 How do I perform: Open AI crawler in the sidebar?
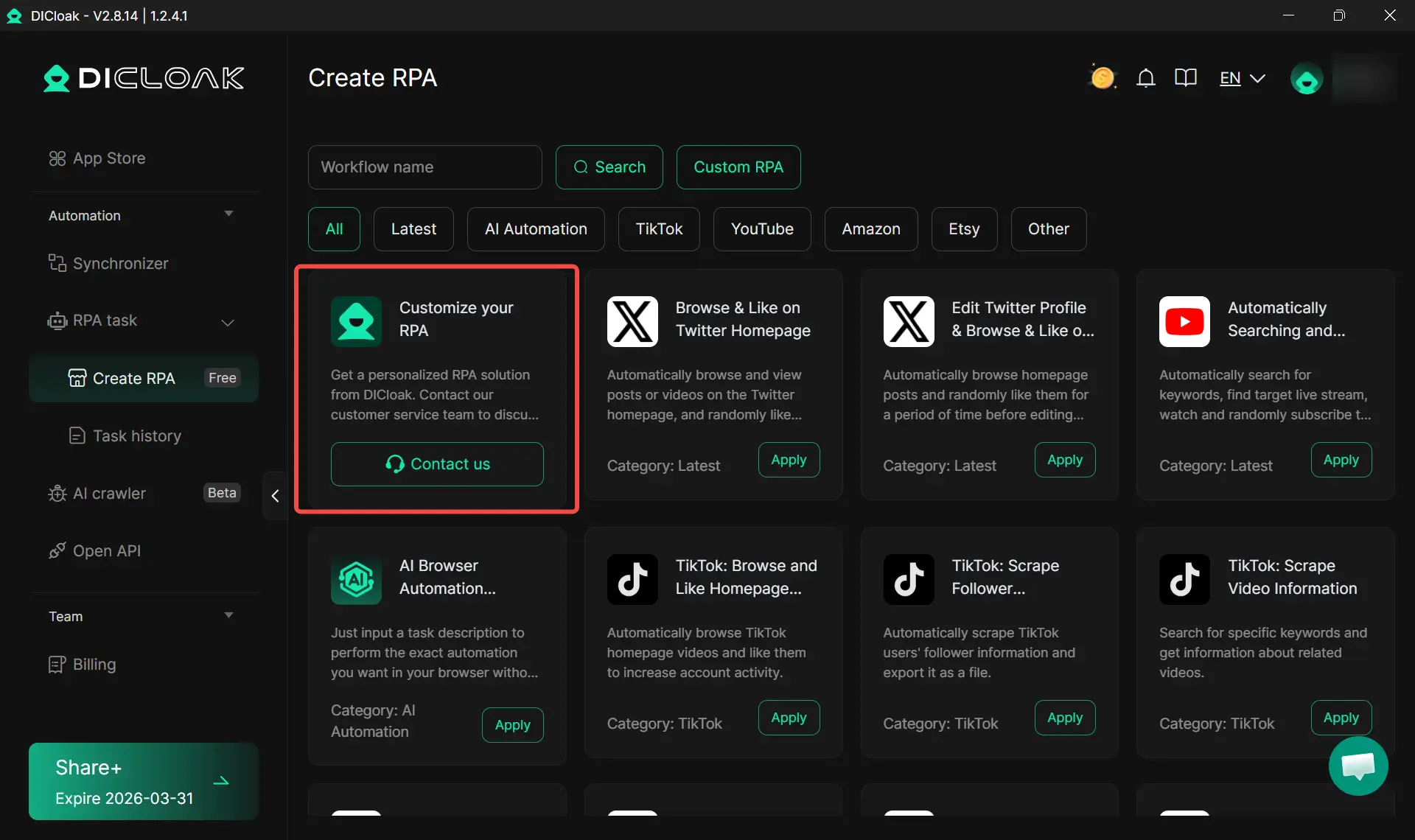pyautogui.click(x=109, y=494)
